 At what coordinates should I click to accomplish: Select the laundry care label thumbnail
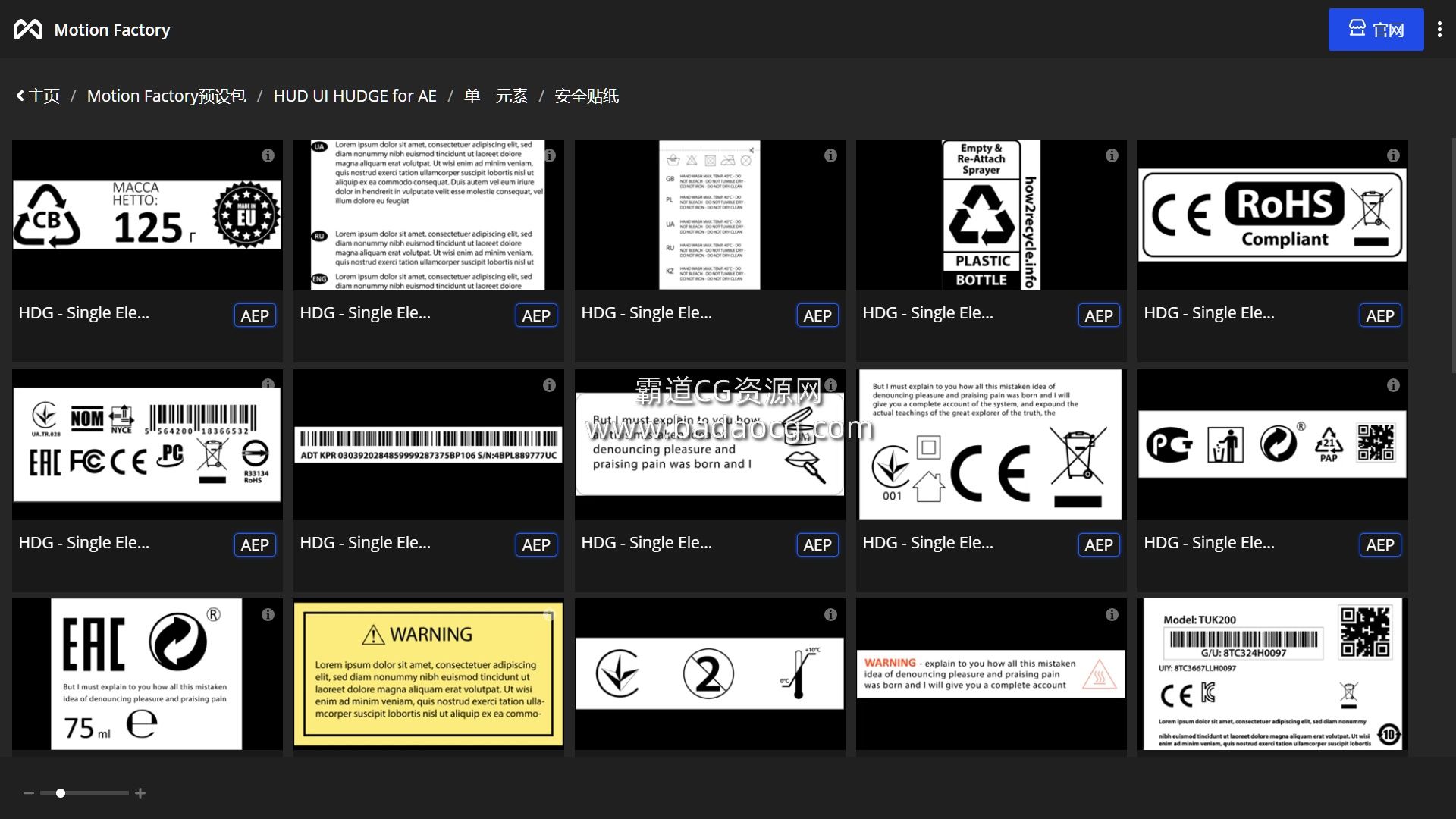pyautogui.click(x=710, y=215)
